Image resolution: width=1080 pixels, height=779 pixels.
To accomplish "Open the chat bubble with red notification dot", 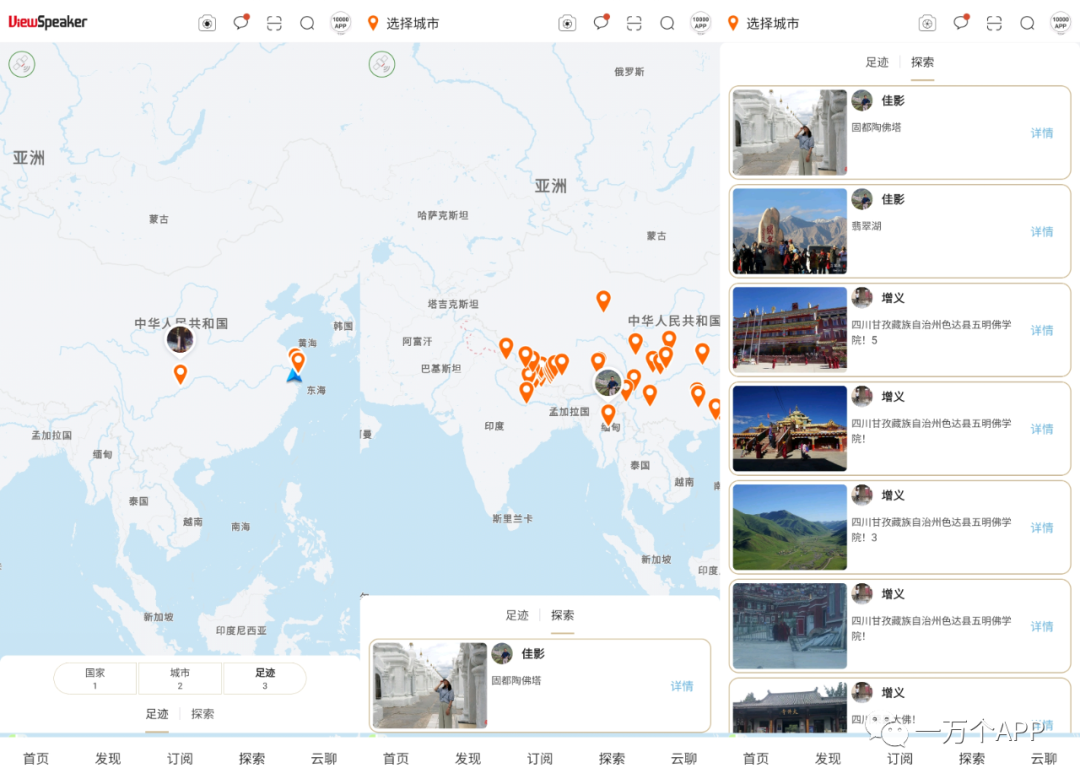I will pyautogui.click(x=241, y=22).
